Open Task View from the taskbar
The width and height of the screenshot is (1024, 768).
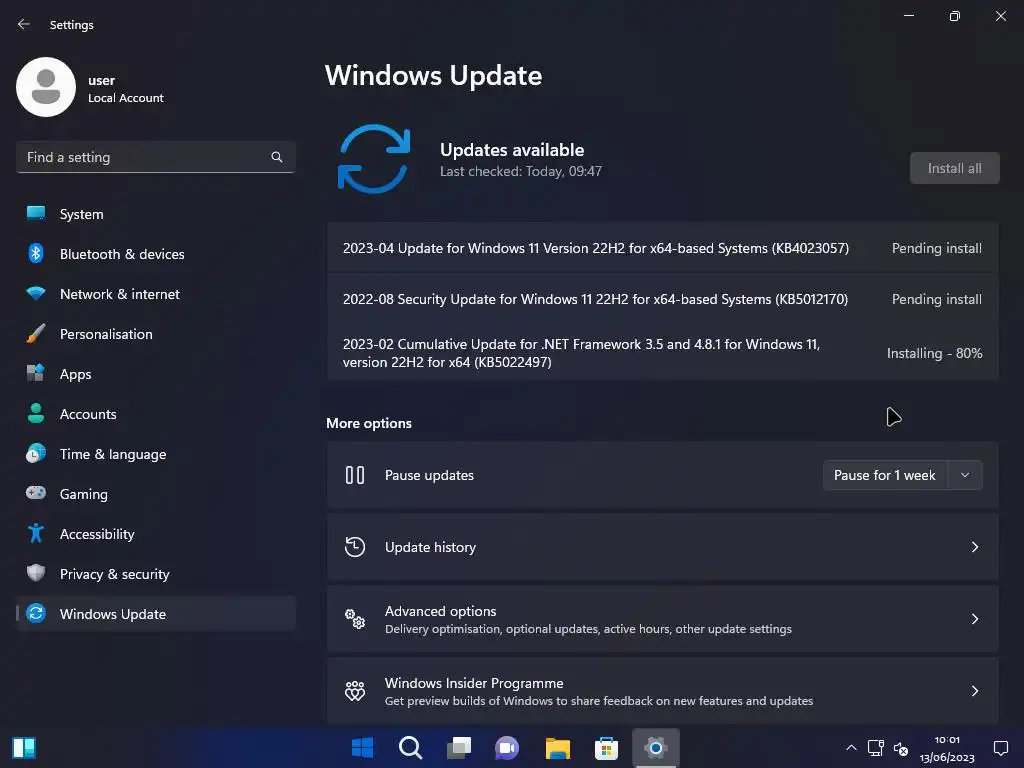click(459, 748)
